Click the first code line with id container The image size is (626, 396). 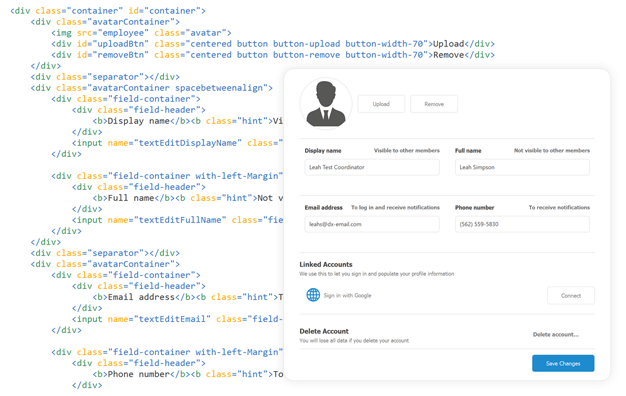[x=108, y=11]
